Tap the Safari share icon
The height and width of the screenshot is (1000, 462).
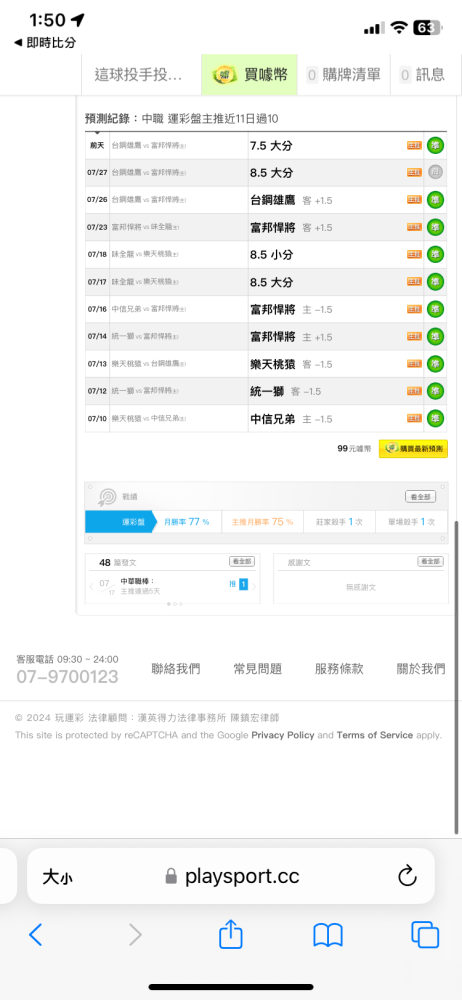click(x=231, y=935)
